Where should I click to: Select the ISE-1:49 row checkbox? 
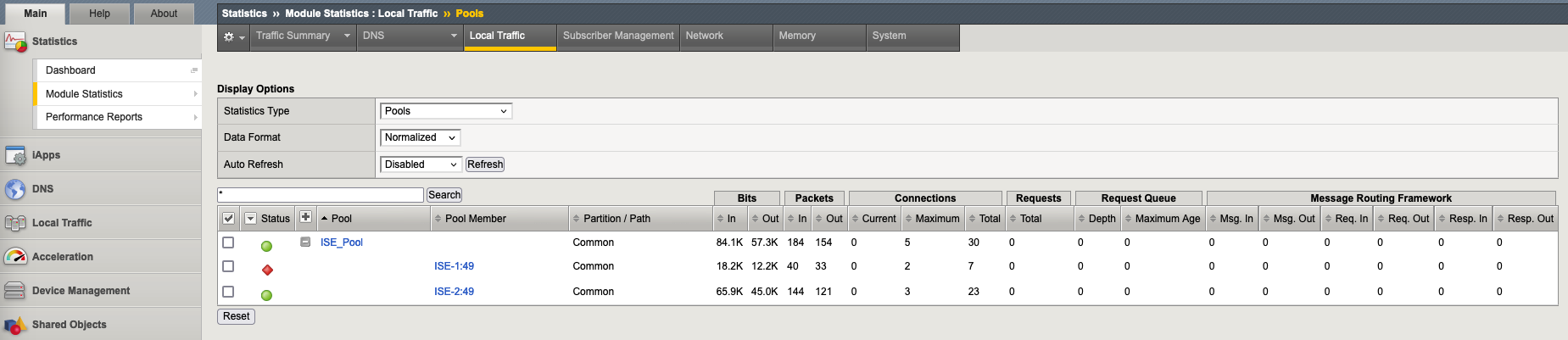(228, 266)
